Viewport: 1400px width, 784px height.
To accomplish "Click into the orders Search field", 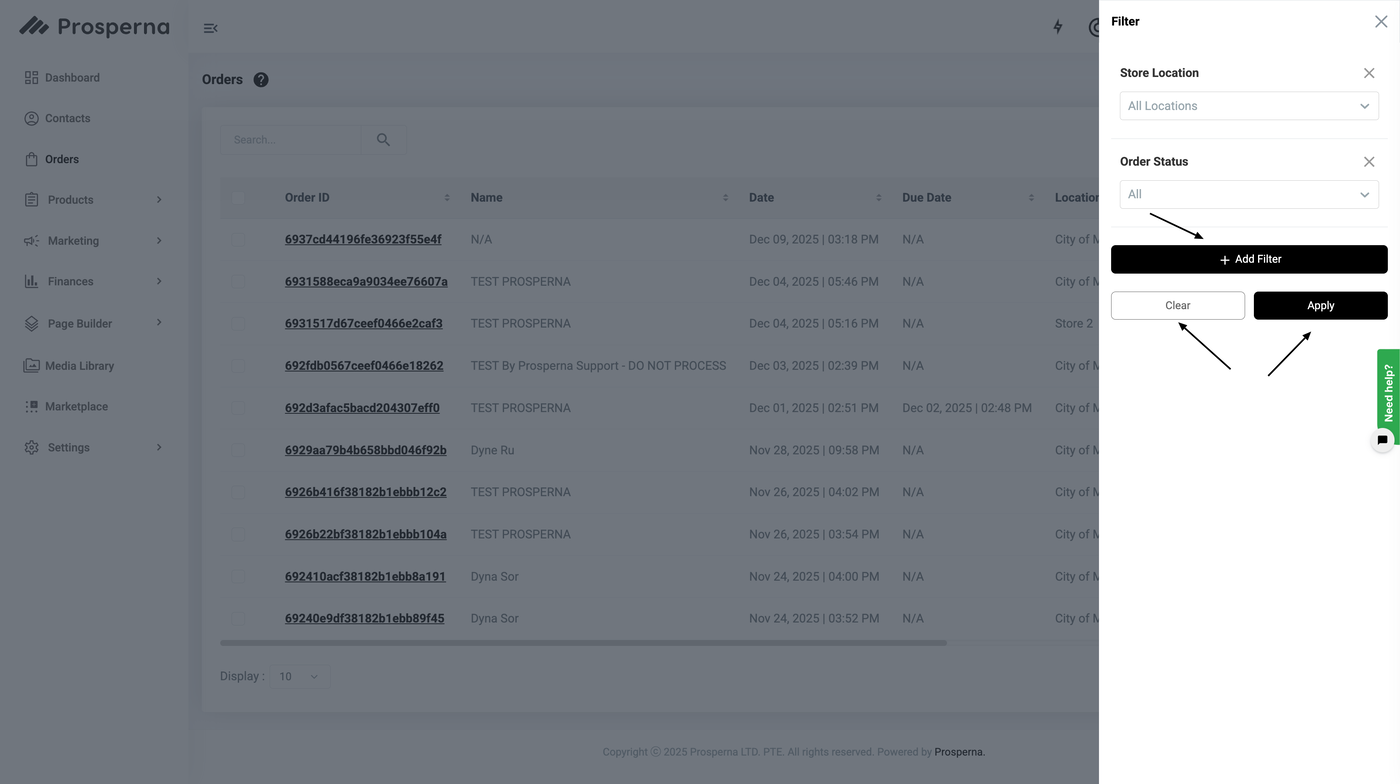I will point(290,140).
